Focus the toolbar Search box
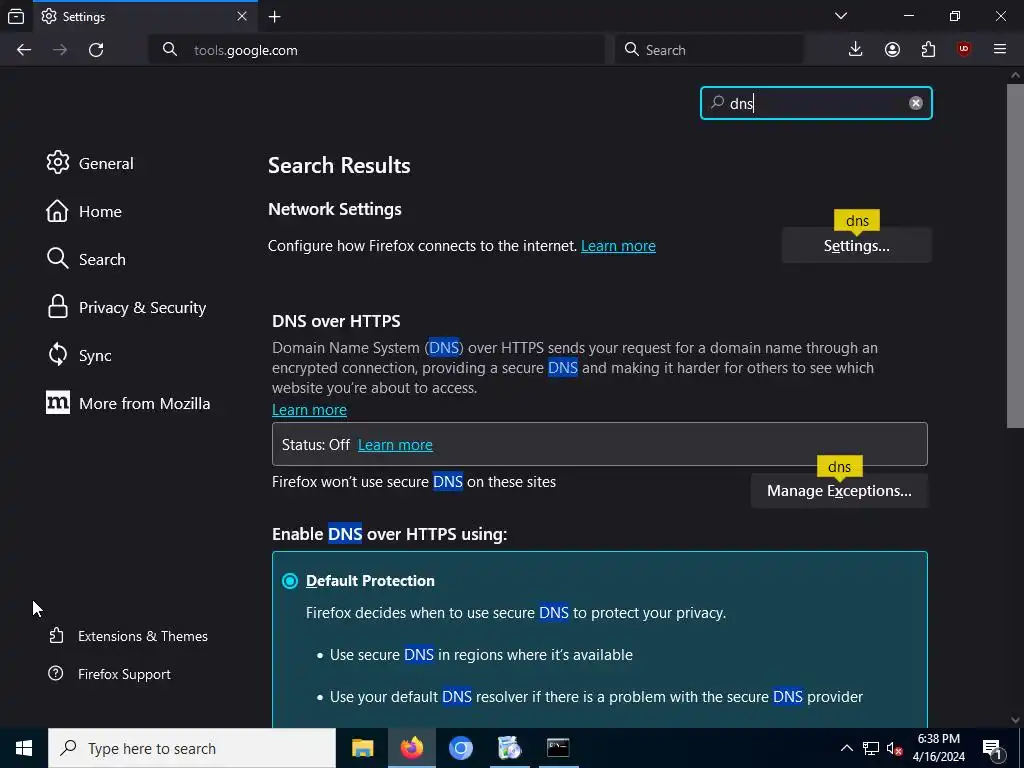 coord(709,50)
